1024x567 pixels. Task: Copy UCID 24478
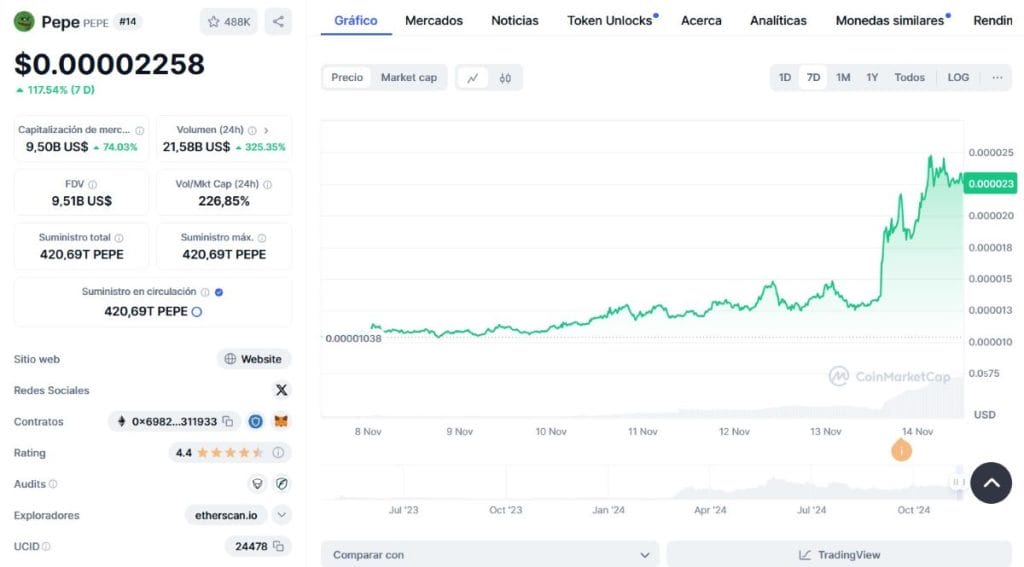click(x=278, y=546)
